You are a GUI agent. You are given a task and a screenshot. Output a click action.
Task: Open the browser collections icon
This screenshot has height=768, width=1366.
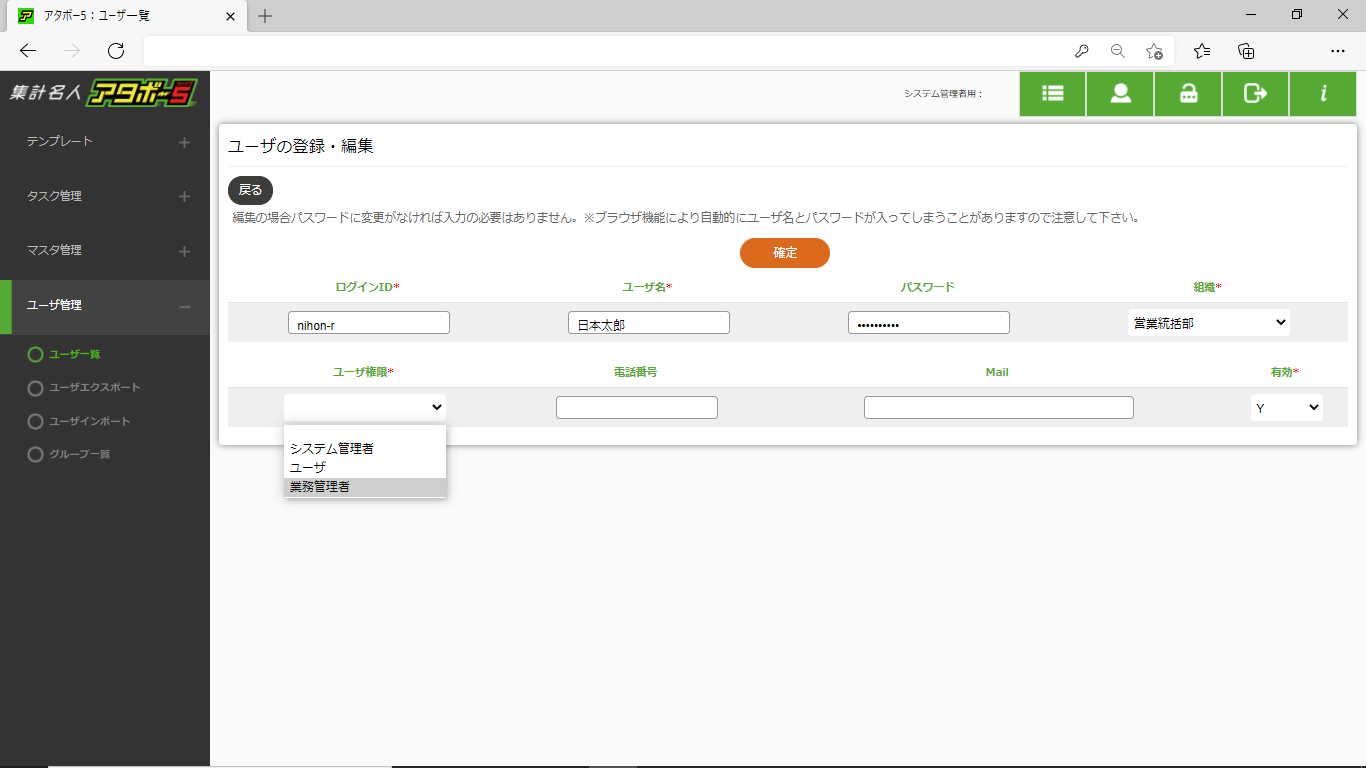(1246, 51)
